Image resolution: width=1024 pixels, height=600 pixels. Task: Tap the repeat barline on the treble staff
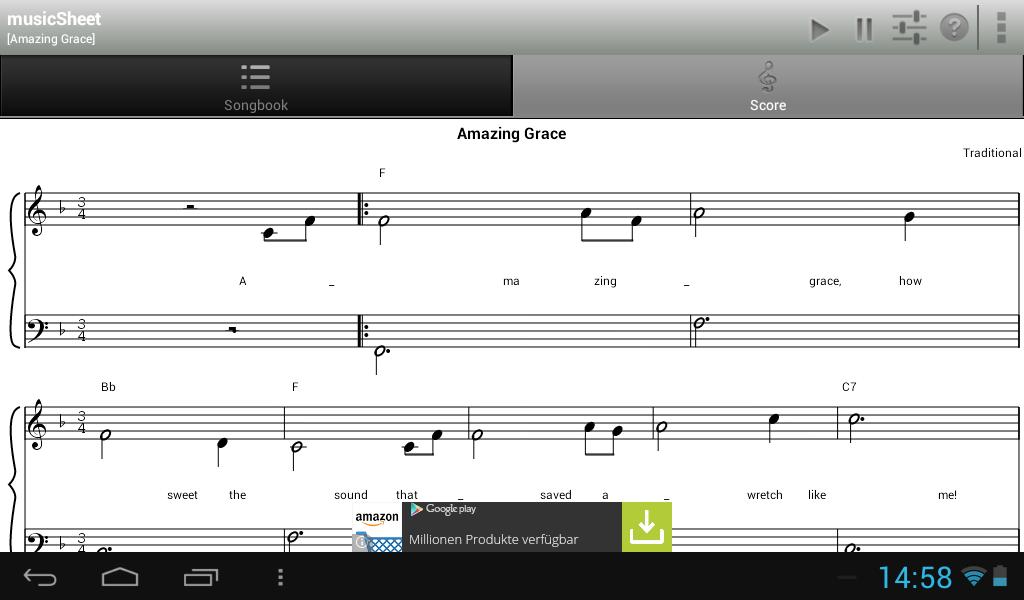362,209
